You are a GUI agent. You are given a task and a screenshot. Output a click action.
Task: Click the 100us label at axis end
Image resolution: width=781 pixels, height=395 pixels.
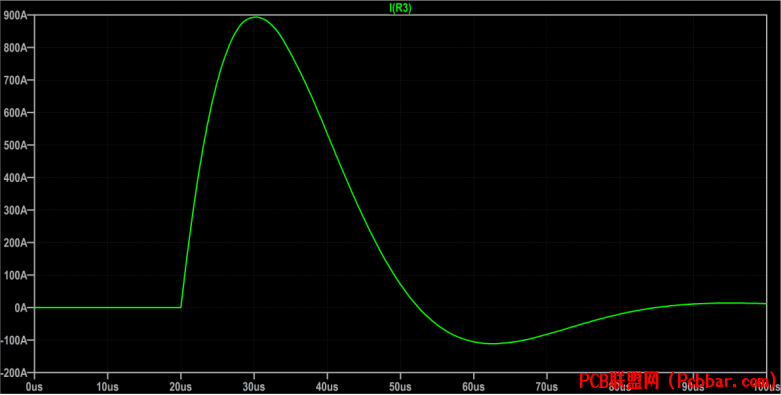[x=765, y=387]
